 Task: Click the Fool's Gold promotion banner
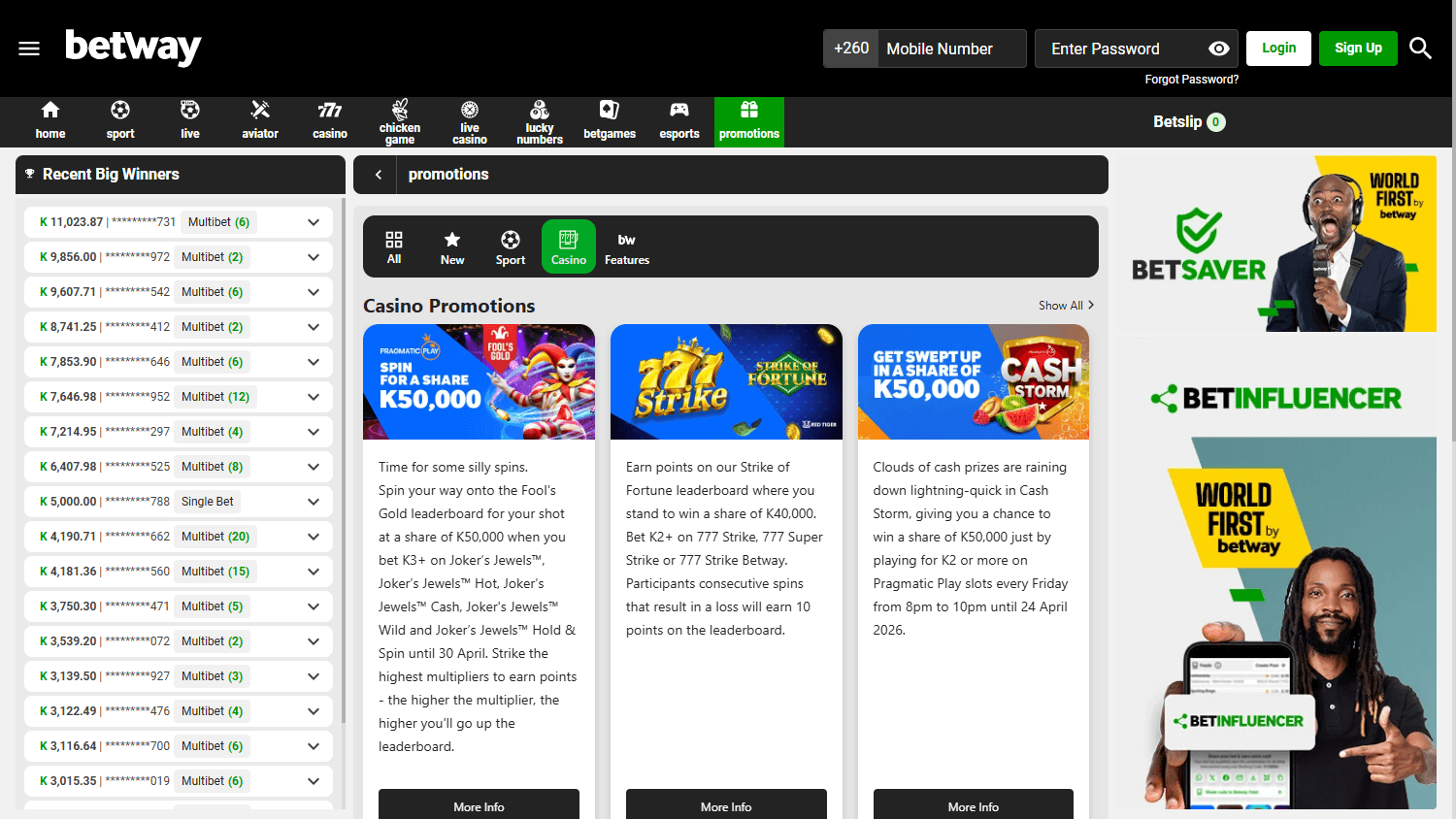479,381
